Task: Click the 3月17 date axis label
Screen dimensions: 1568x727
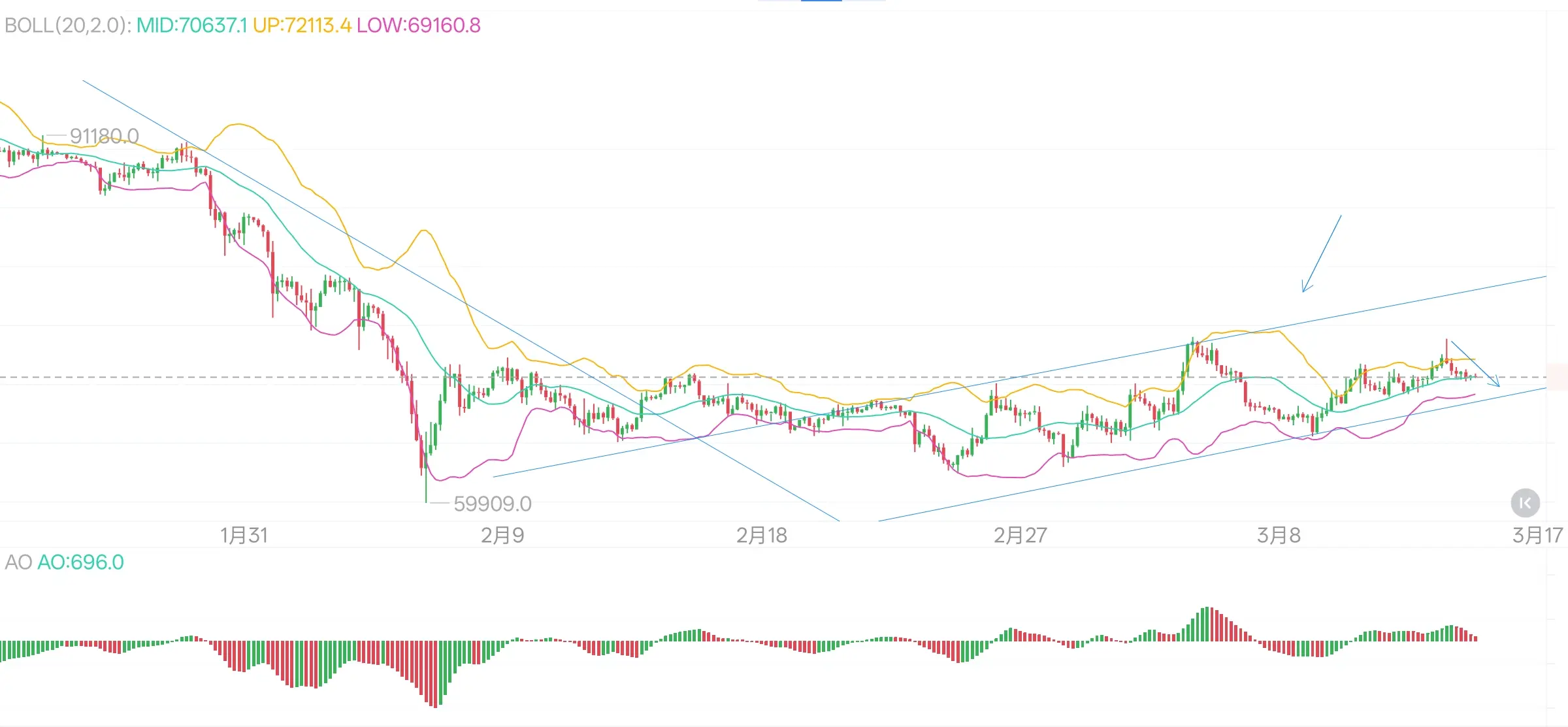Action: click(1537, 536)
